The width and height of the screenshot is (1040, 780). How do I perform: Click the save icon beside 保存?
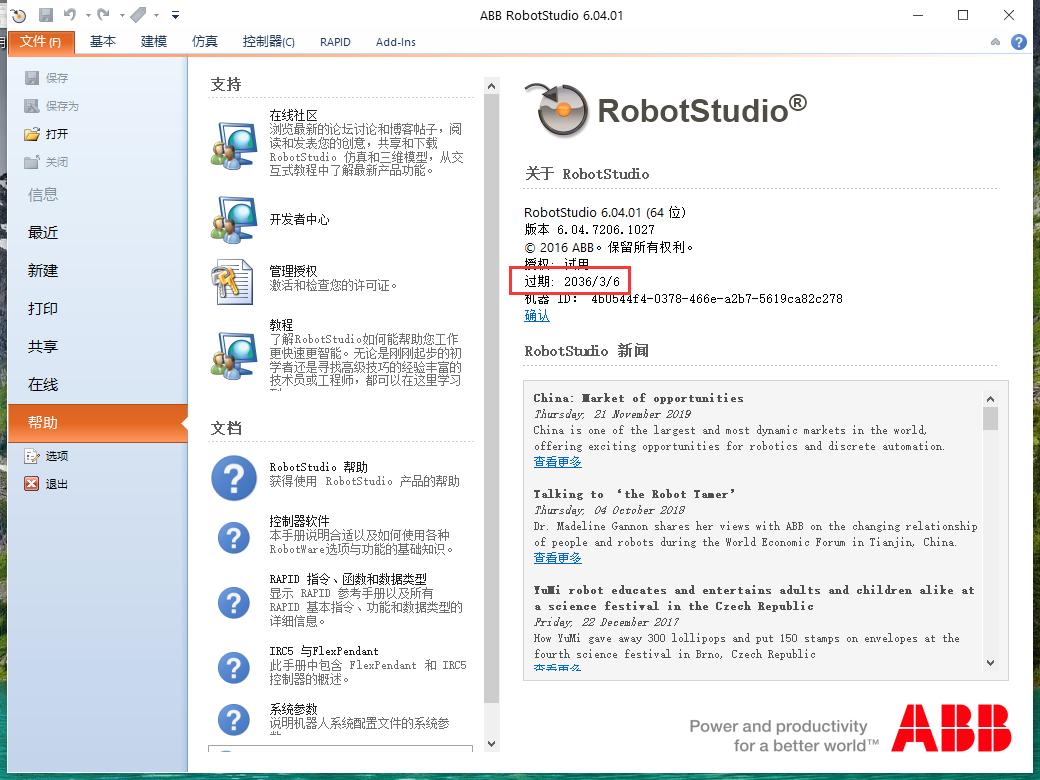click(x=32, y=78)
